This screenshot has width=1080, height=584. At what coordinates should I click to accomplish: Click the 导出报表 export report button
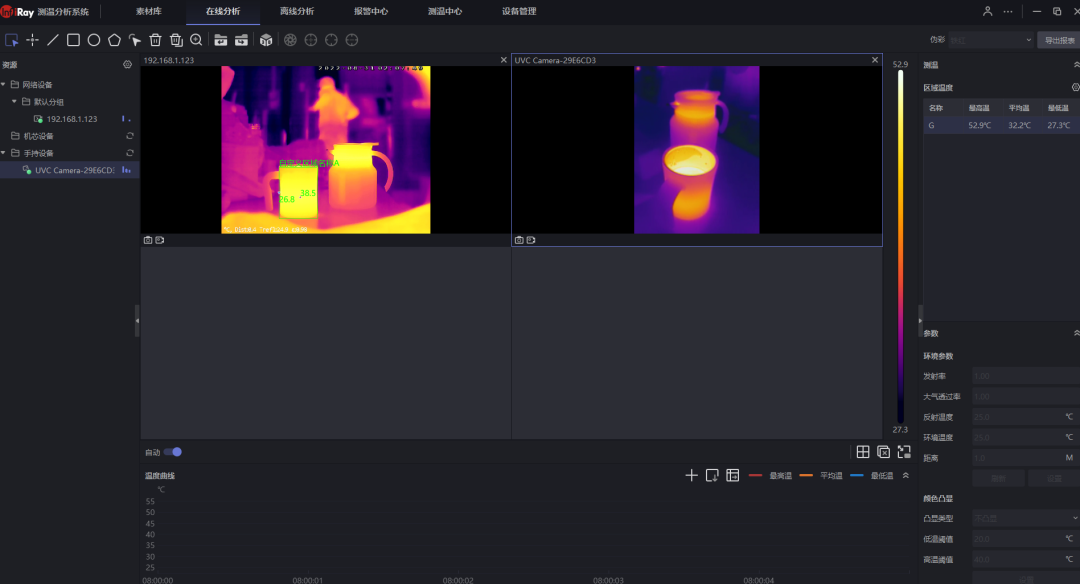(x=1059, y=40)
